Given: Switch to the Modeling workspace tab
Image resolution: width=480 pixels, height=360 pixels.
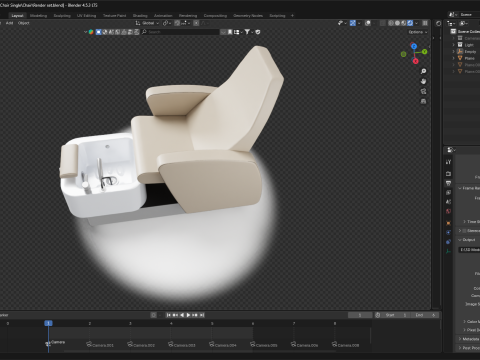Looking at the screenshot, I should (x=38, y=16).
